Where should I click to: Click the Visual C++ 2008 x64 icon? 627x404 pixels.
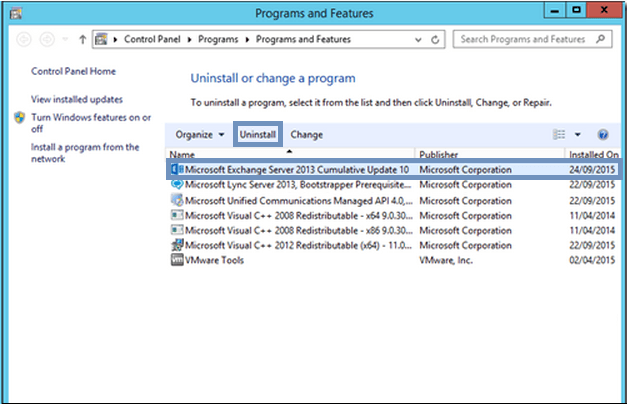(x=177, y=216)
